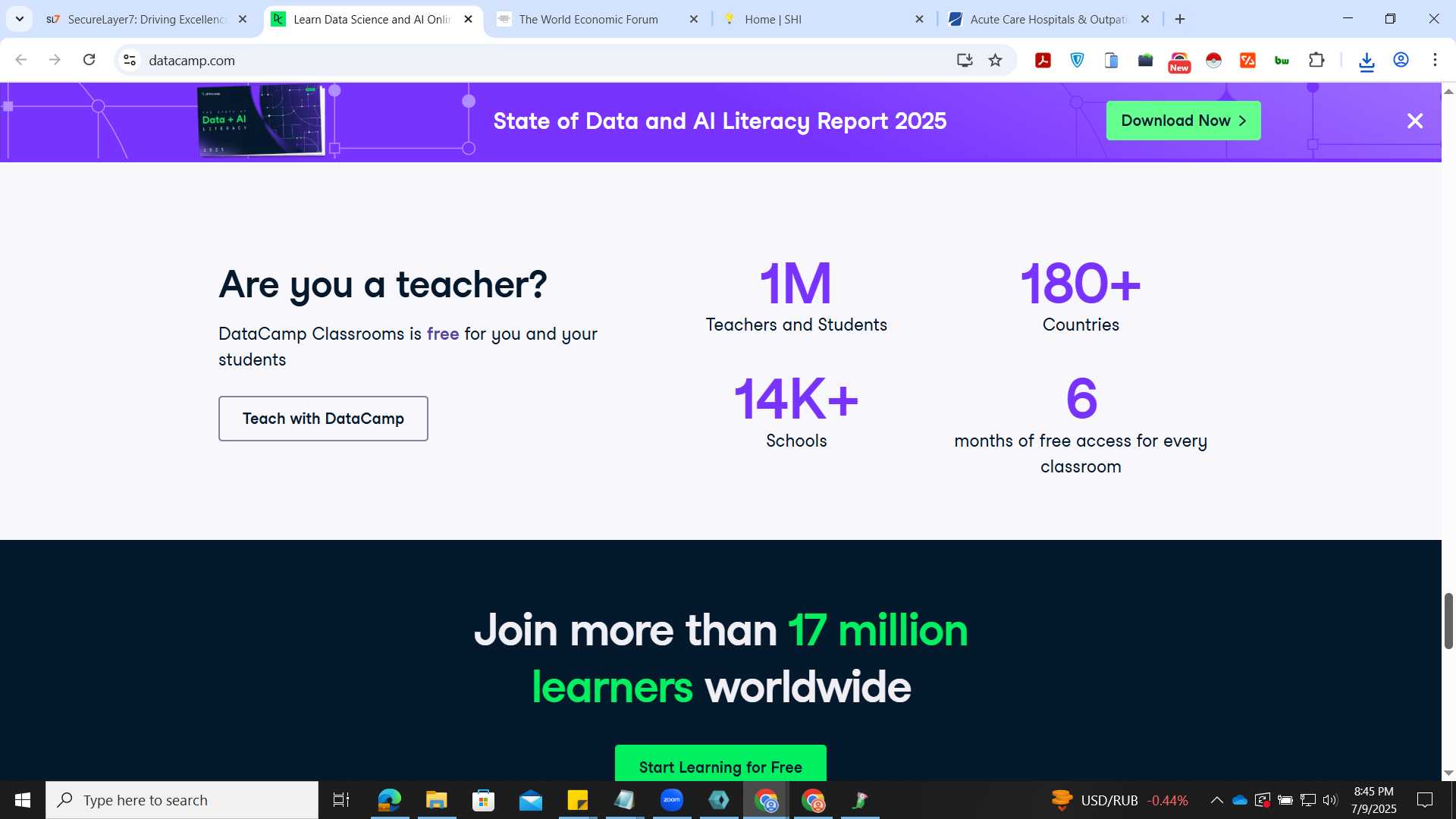1456x819 pixels.
Task: Open the notifications action center
Action: (x=1425, y=800)
